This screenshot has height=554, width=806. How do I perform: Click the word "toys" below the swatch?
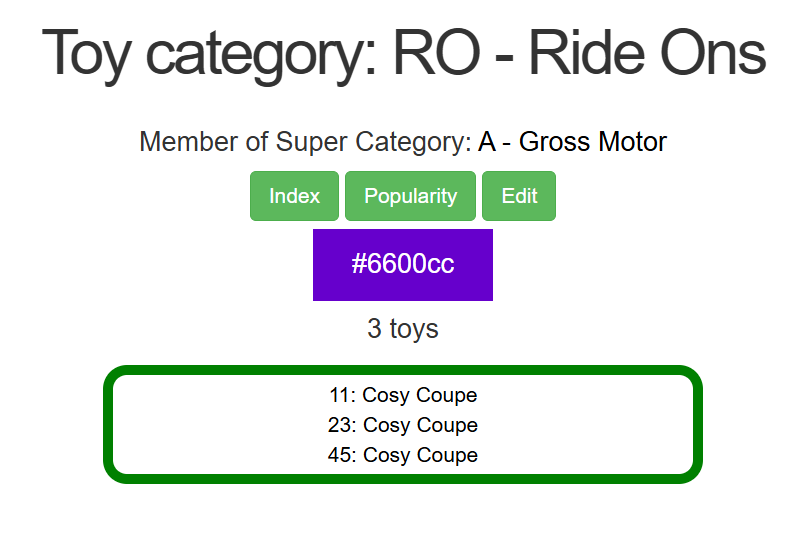[414, 328]
